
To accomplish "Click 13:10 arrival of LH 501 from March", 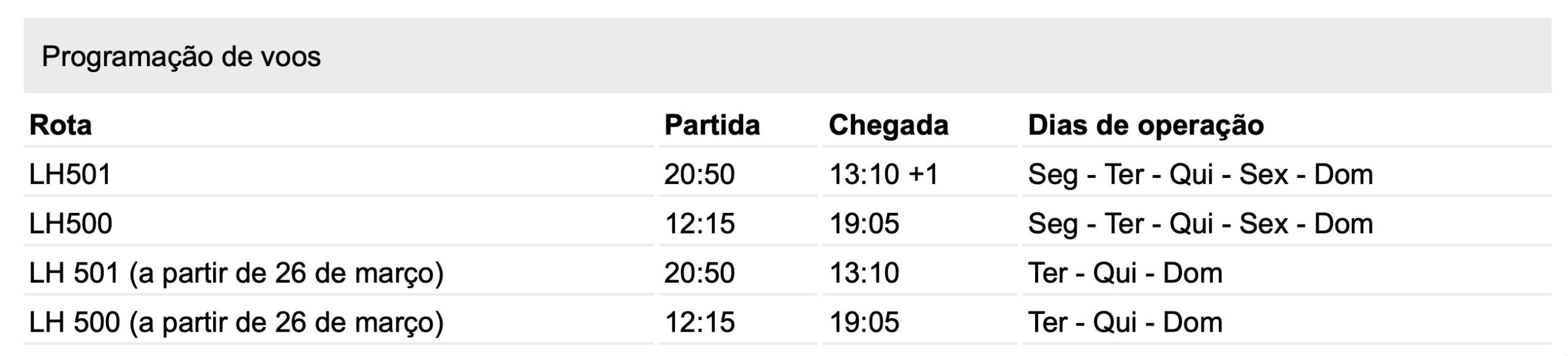I will click(864, 273).
